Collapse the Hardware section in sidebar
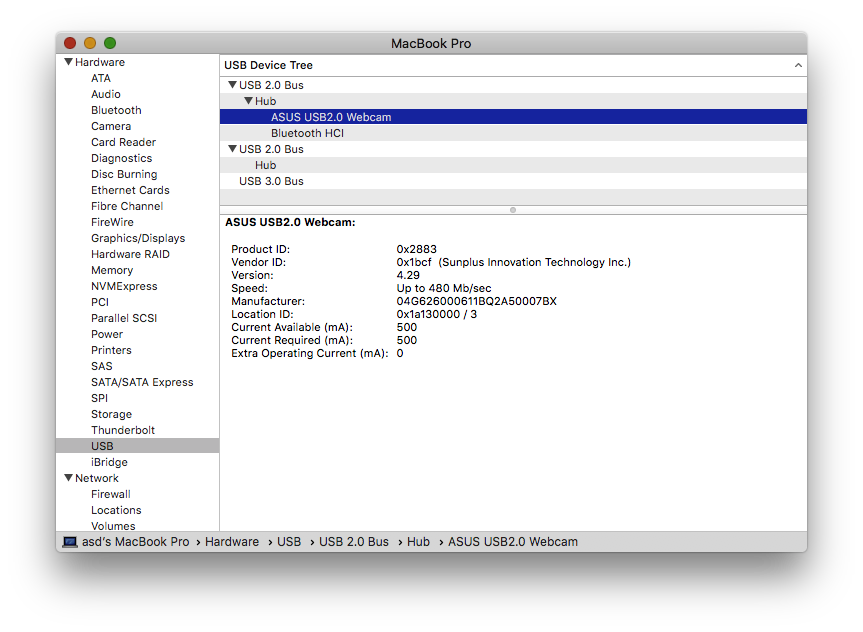The height and width of the screenshot is (632, 863). click(x=68, y=62)
